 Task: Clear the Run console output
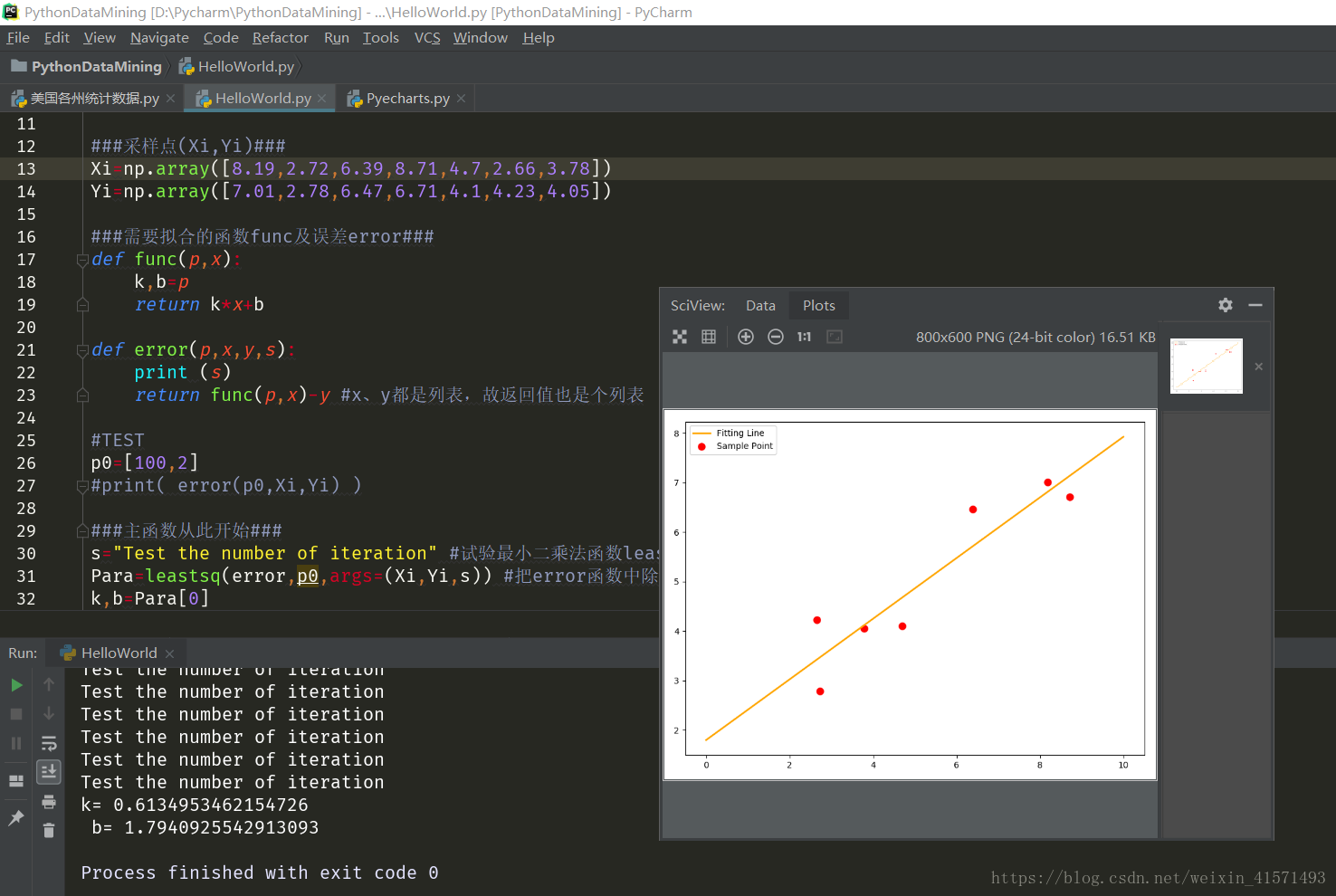point(48,831)
